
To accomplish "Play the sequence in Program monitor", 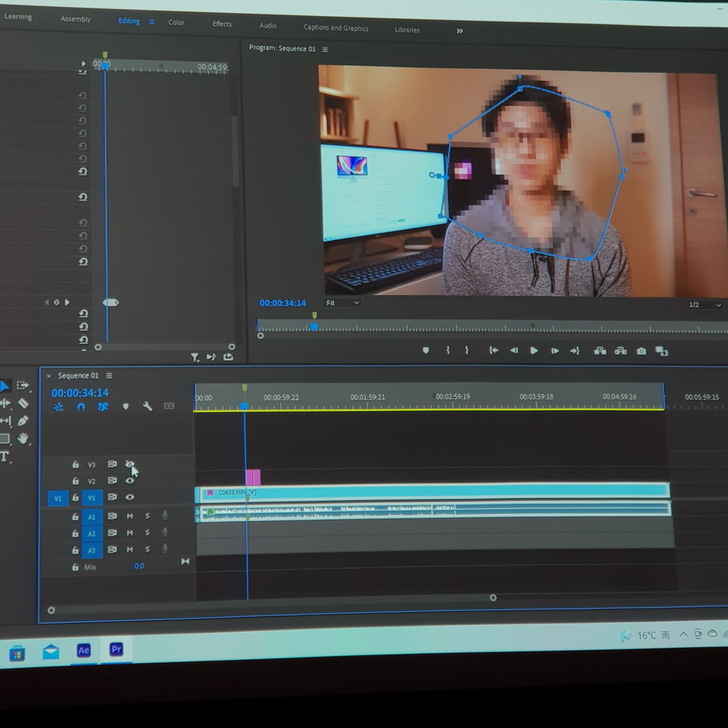I will 533,350.
